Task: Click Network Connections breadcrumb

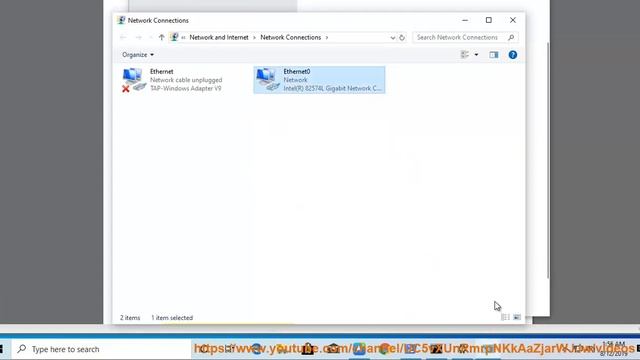Action: [x=291, y=38]
